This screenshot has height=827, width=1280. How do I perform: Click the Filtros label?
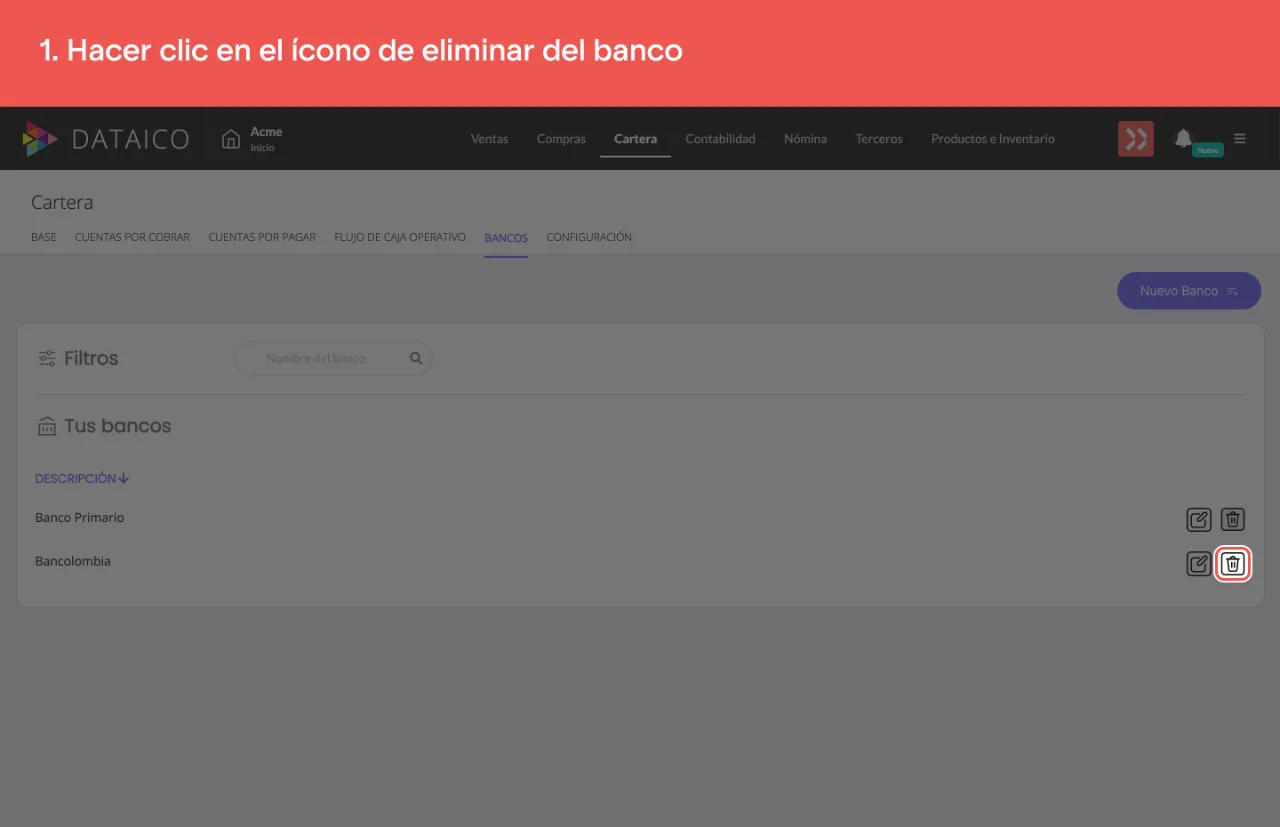point(91,358)
